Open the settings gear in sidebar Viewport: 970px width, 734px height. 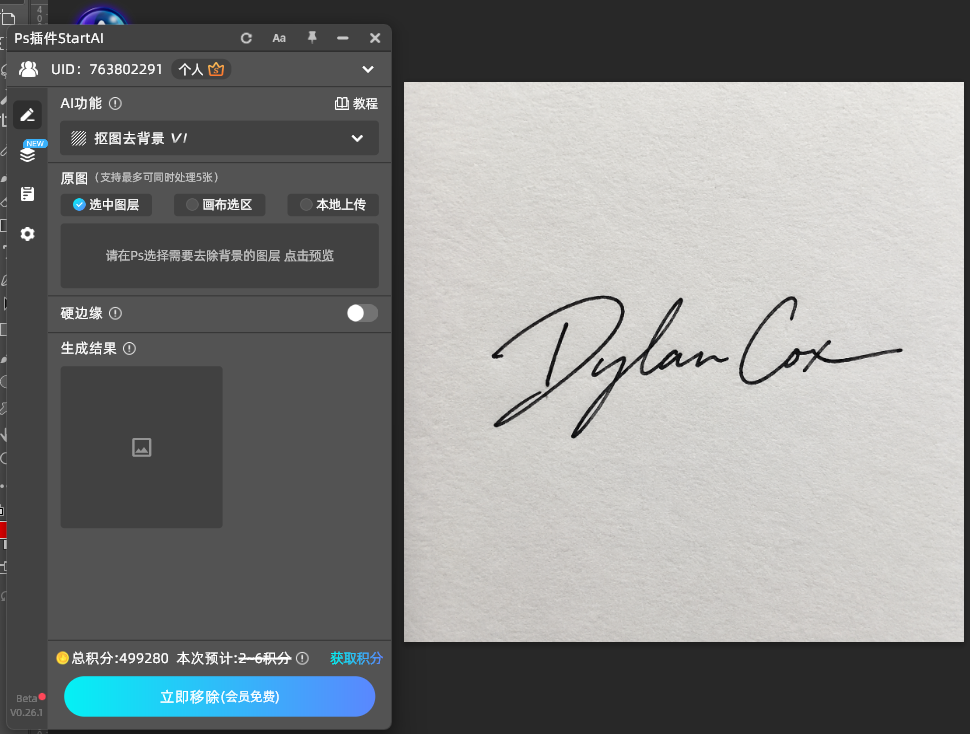tap(27, 234)
